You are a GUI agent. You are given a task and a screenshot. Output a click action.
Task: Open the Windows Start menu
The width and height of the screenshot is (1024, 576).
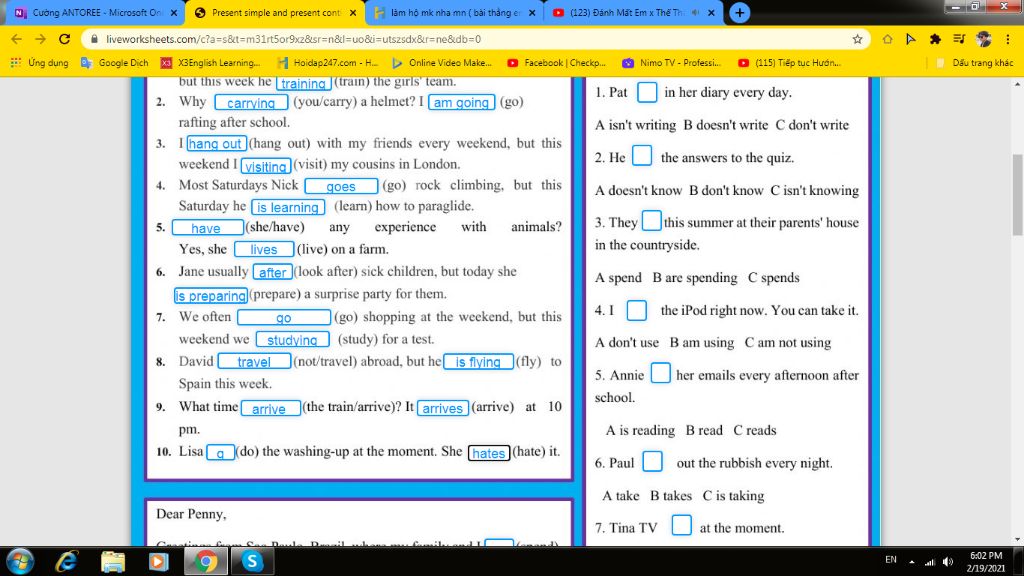(20, 562)
